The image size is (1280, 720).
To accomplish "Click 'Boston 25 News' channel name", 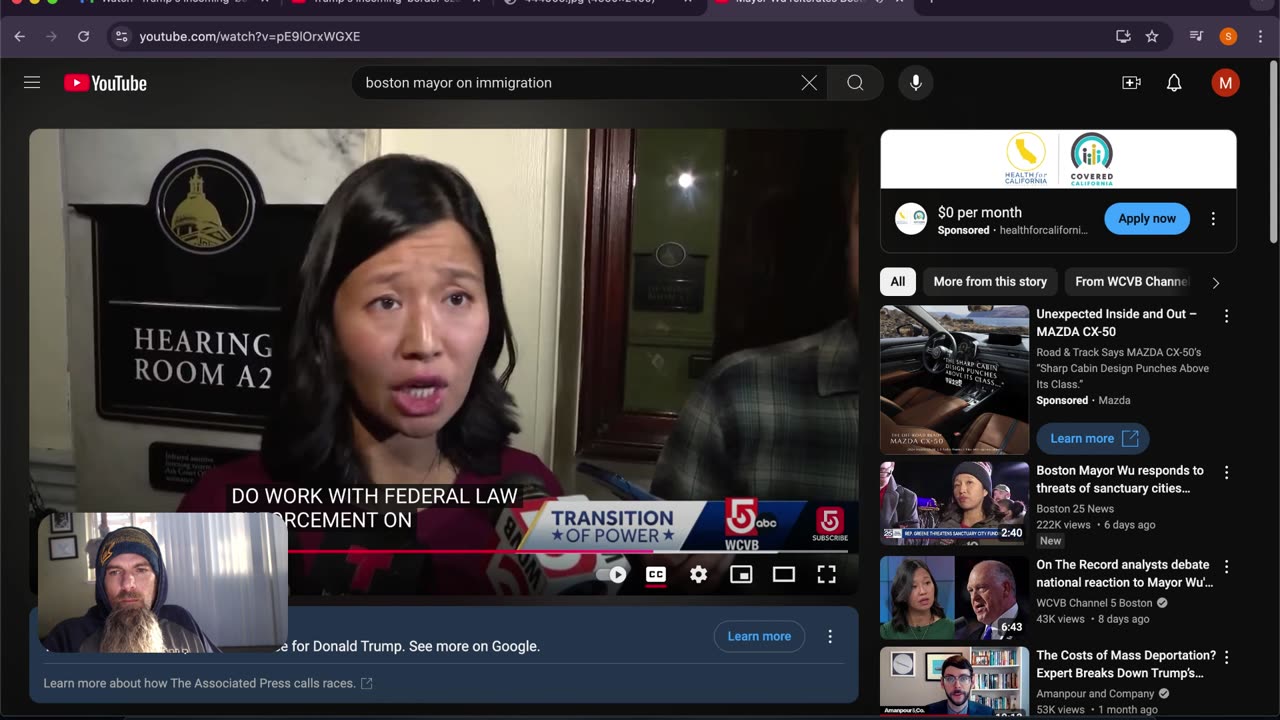I will 1075,508.
